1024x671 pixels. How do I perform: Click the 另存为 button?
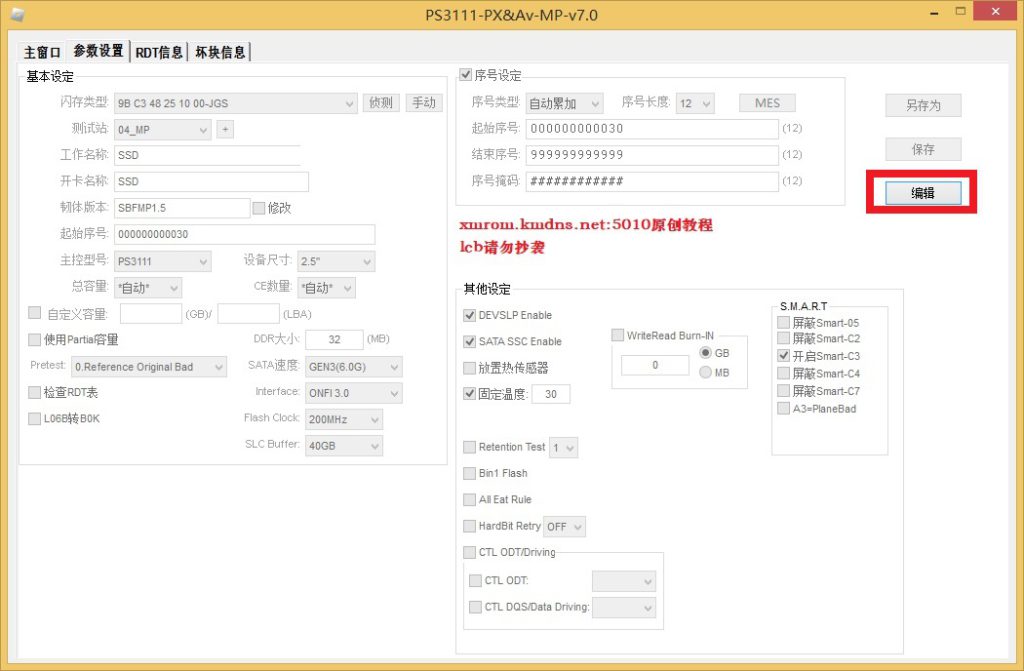(922, 105)
